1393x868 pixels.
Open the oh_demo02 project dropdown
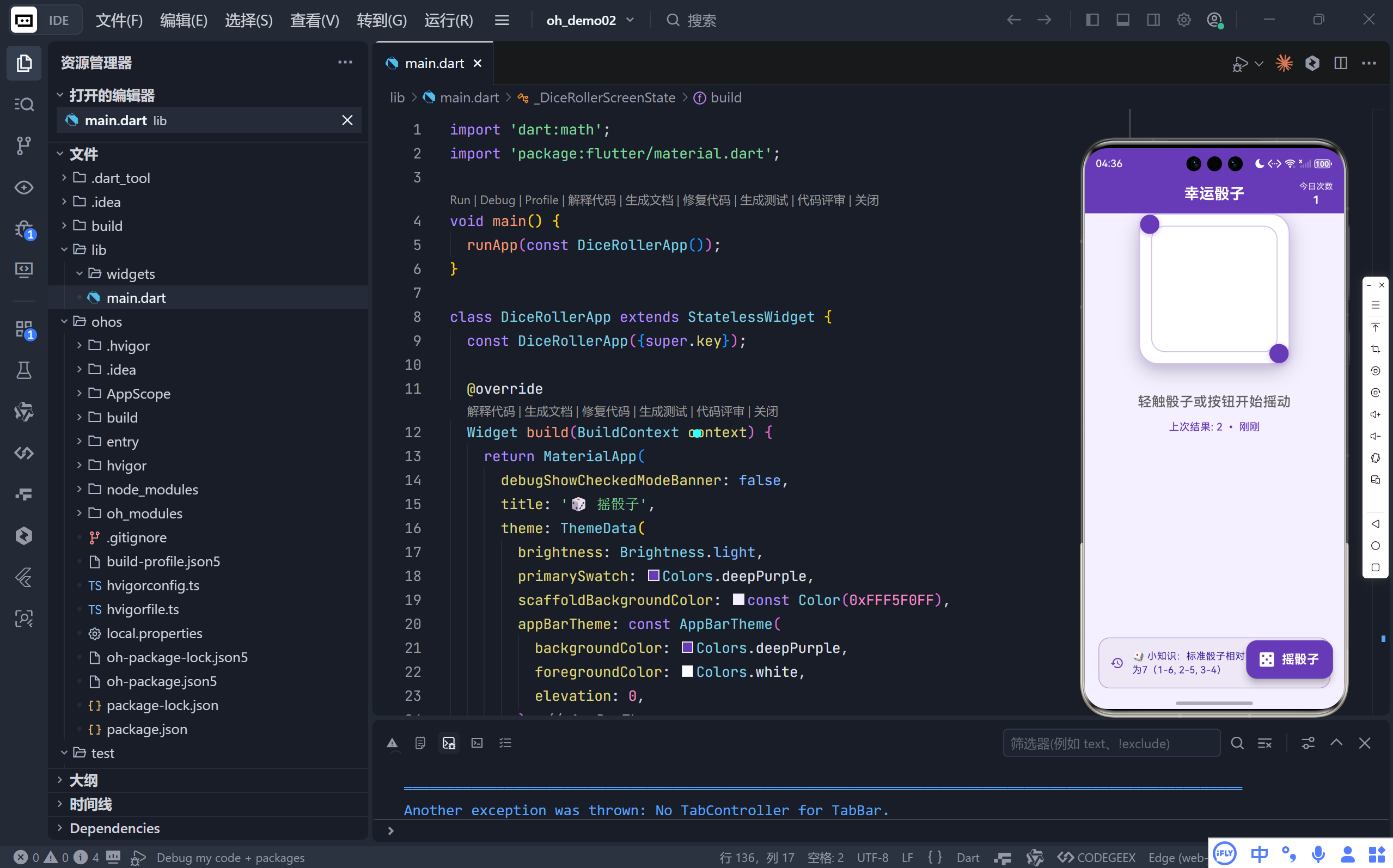pos(589,20)
